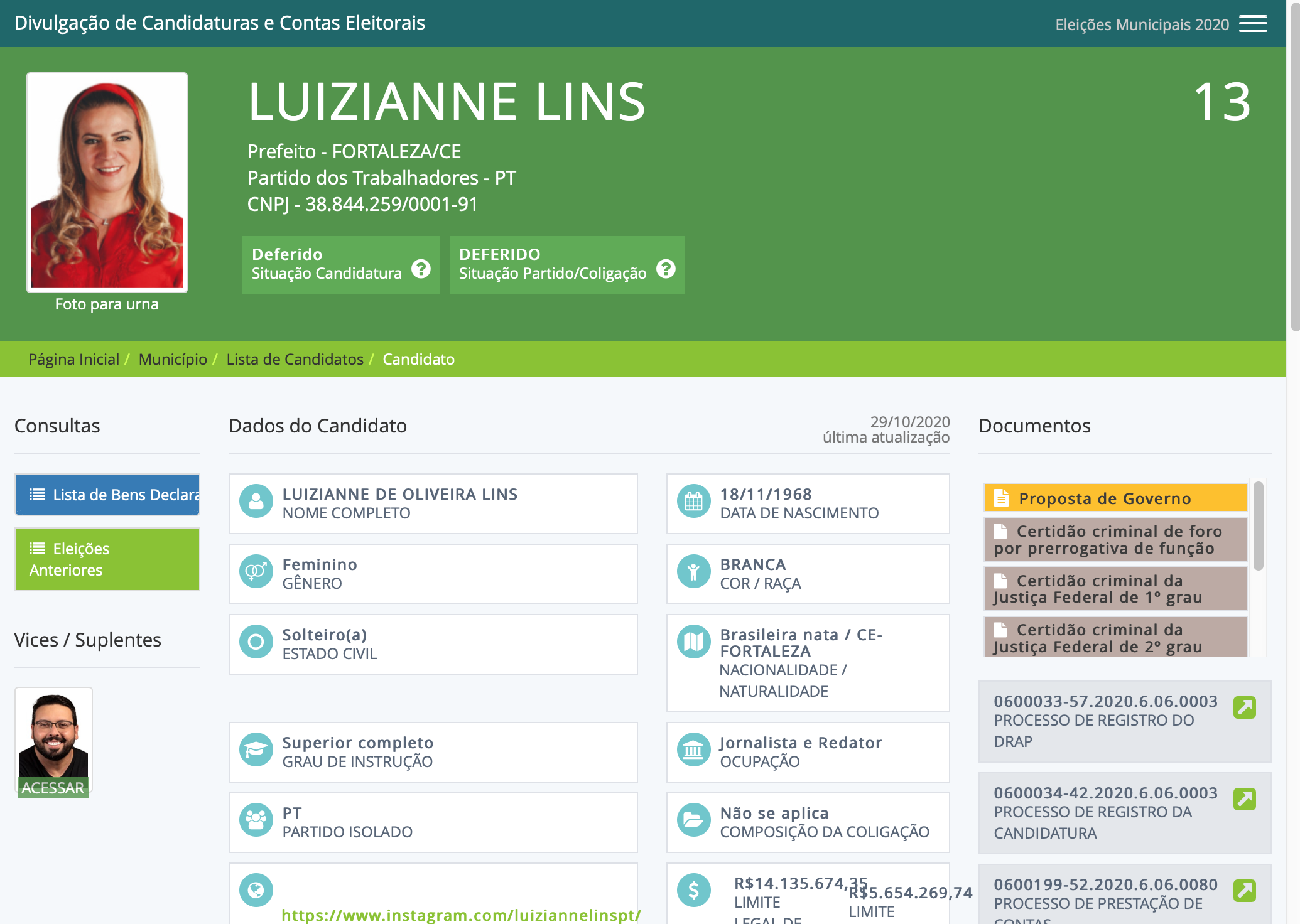Screen dimensions: 1300x924
Task: Click help icon beside Situação Partido/Coligação
Action: pyautogui.click(x=666, y=269)
